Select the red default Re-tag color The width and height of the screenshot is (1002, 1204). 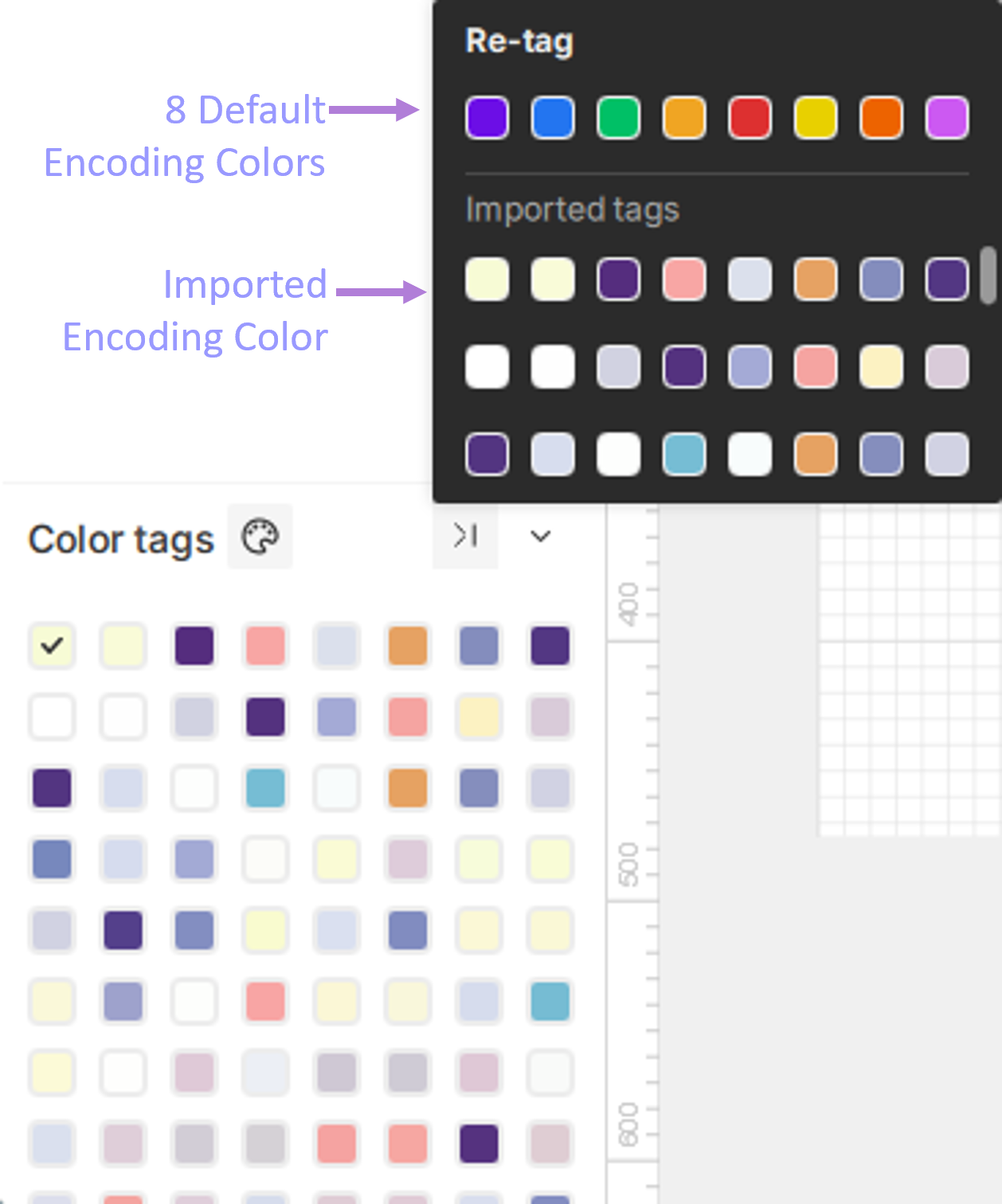tap(750, 118)
